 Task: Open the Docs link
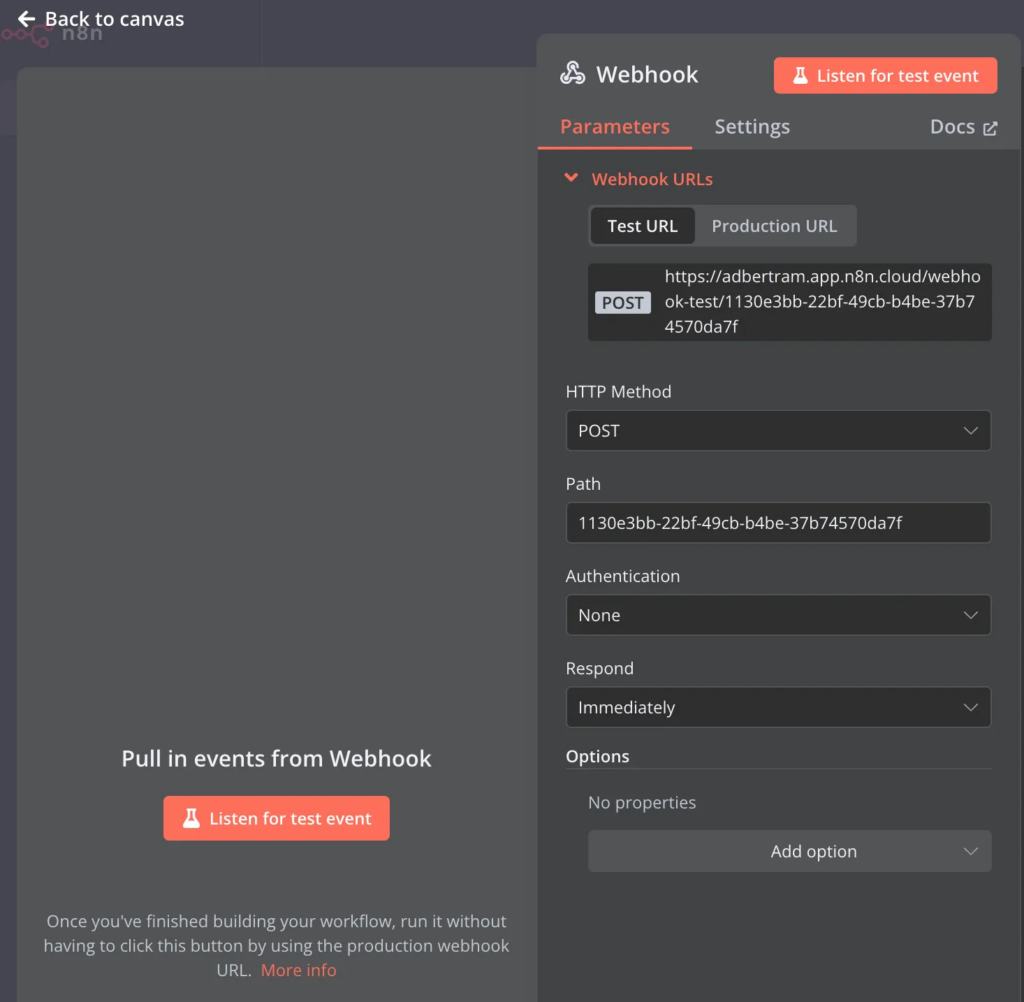(x=963, y=127)
